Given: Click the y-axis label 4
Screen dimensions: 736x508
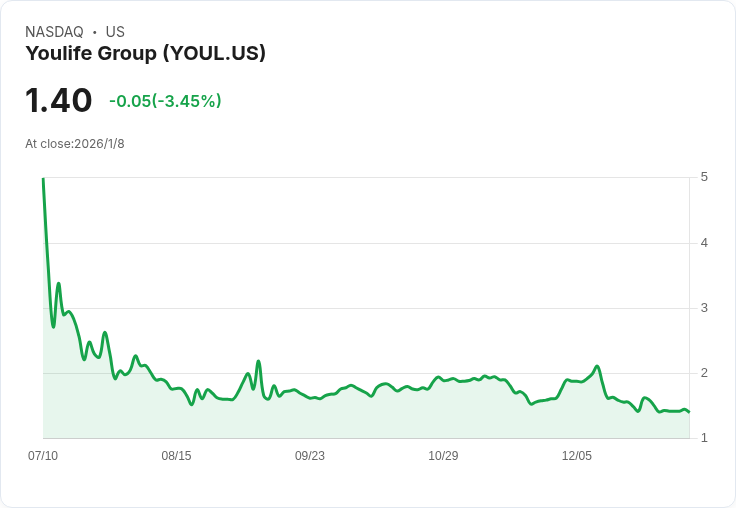Looking at the screenshot, I should (704, 242).
